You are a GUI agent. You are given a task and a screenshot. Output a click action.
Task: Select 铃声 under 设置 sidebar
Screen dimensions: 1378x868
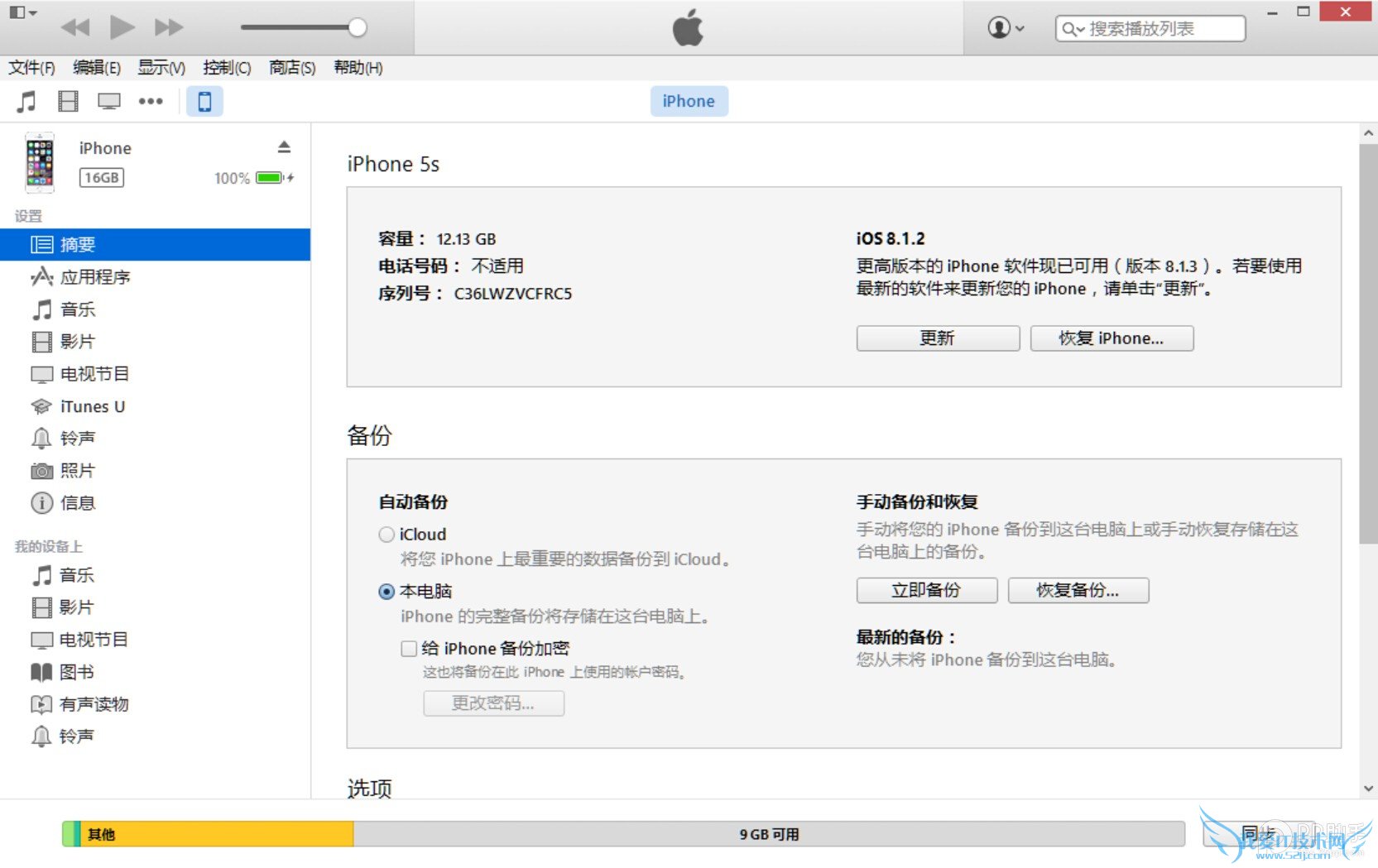(x=79, y=438)
